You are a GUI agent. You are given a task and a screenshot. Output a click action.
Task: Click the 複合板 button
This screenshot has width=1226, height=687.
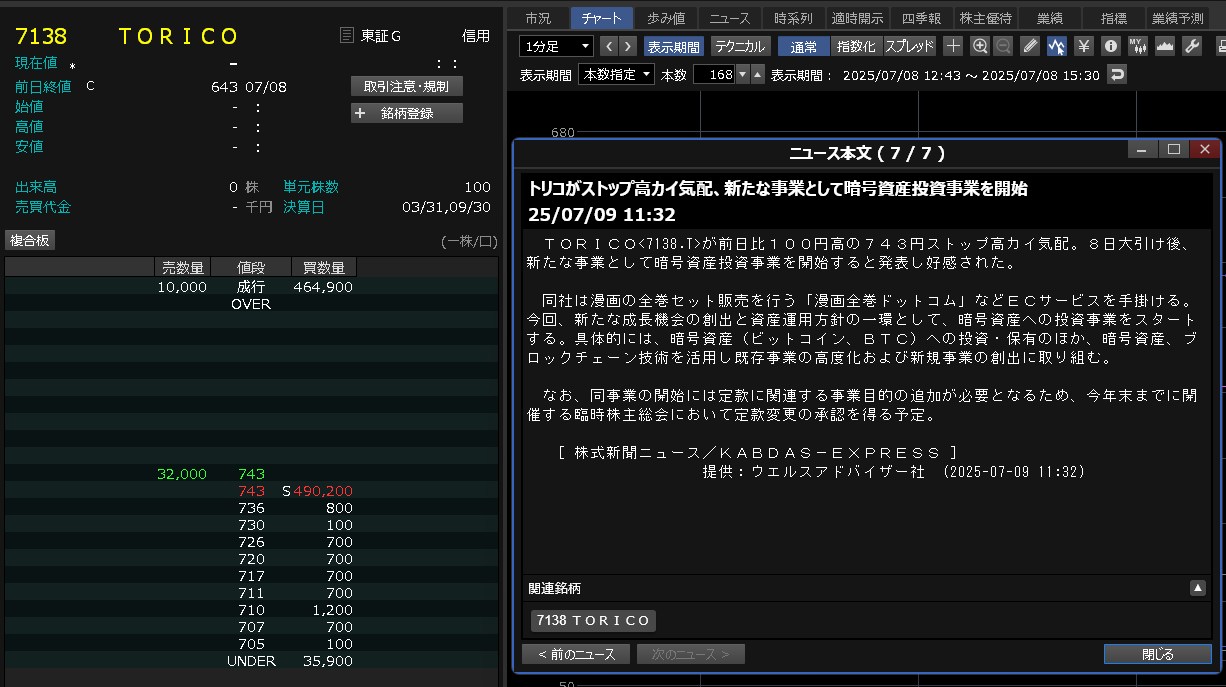(x=31, y=240)
